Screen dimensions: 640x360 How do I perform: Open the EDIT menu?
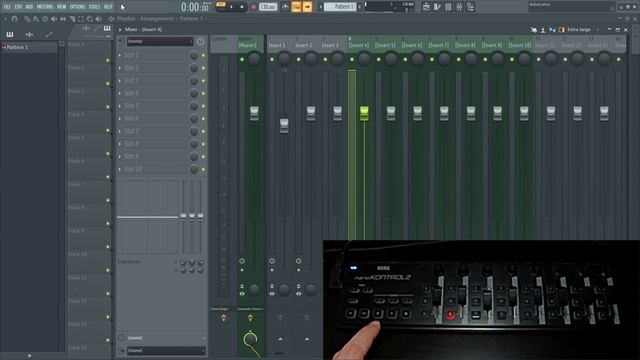click(18, 7)
